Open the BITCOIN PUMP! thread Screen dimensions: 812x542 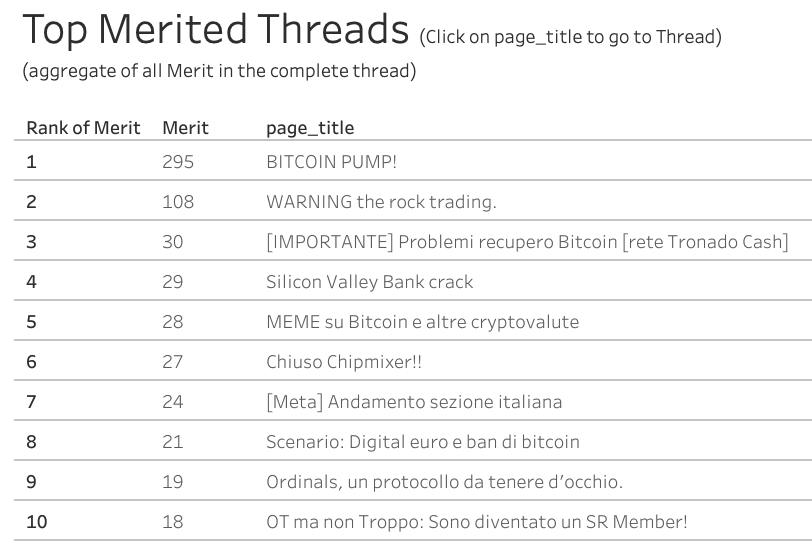331,162
